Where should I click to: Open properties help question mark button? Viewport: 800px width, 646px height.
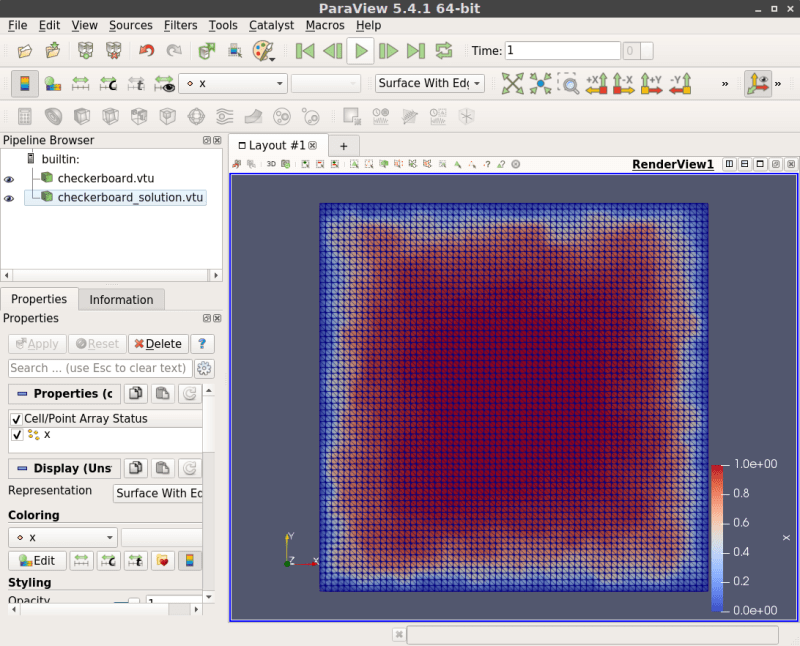point(202,344)
